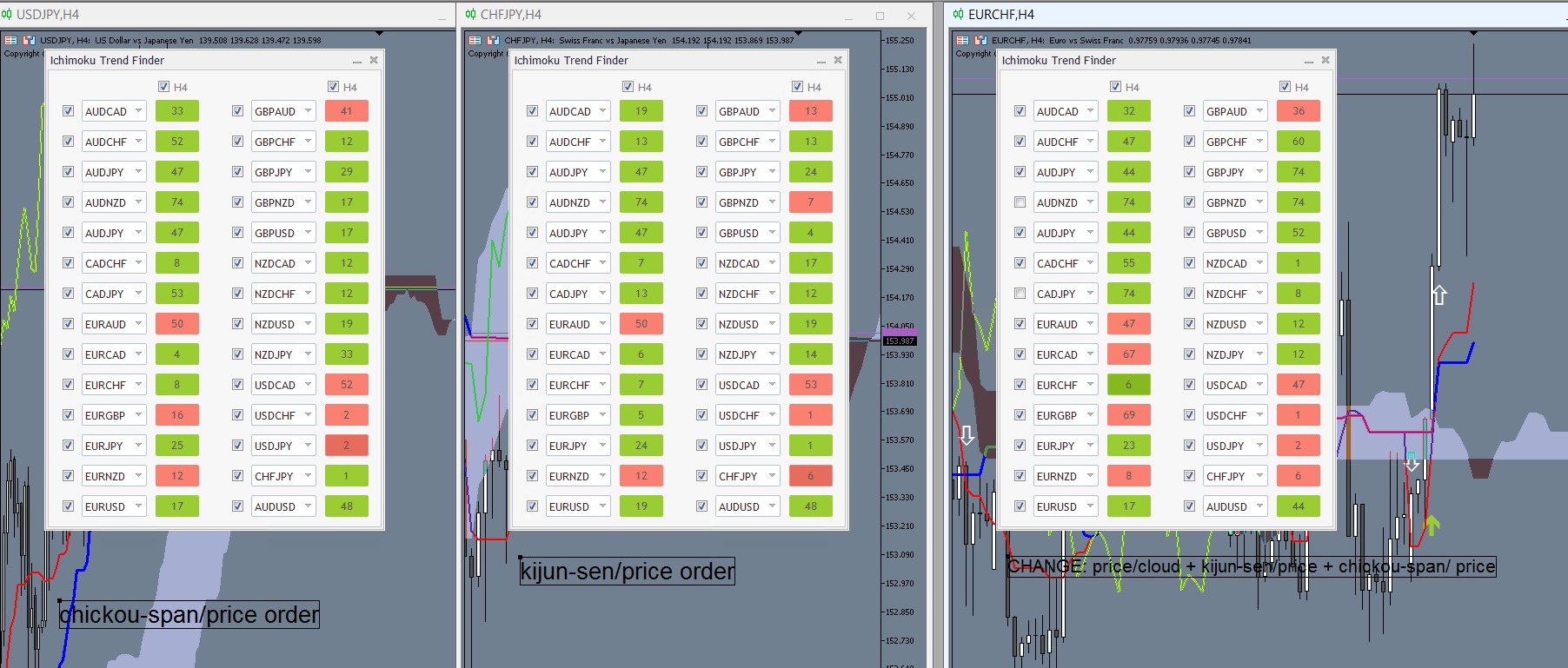This screenshot has height=668, width=1568.
Task: Click red table icon at EURCHF chart corner
Action: (963, 40)
